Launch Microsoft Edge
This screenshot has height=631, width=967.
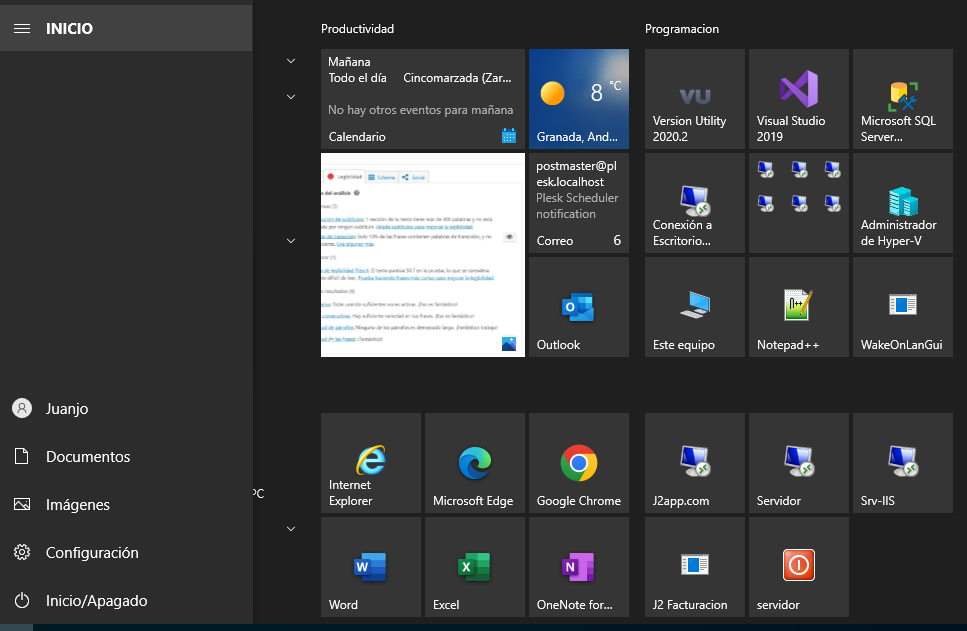(x=475, y=463)
